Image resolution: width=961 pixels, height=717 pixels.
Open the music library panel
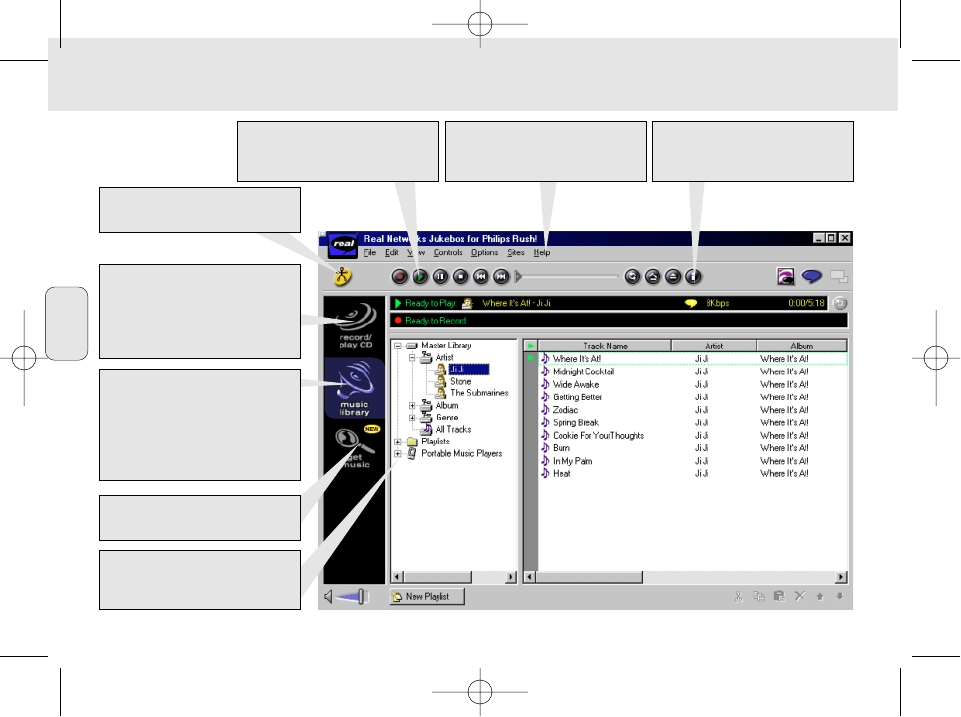click(x=355, y=388)
